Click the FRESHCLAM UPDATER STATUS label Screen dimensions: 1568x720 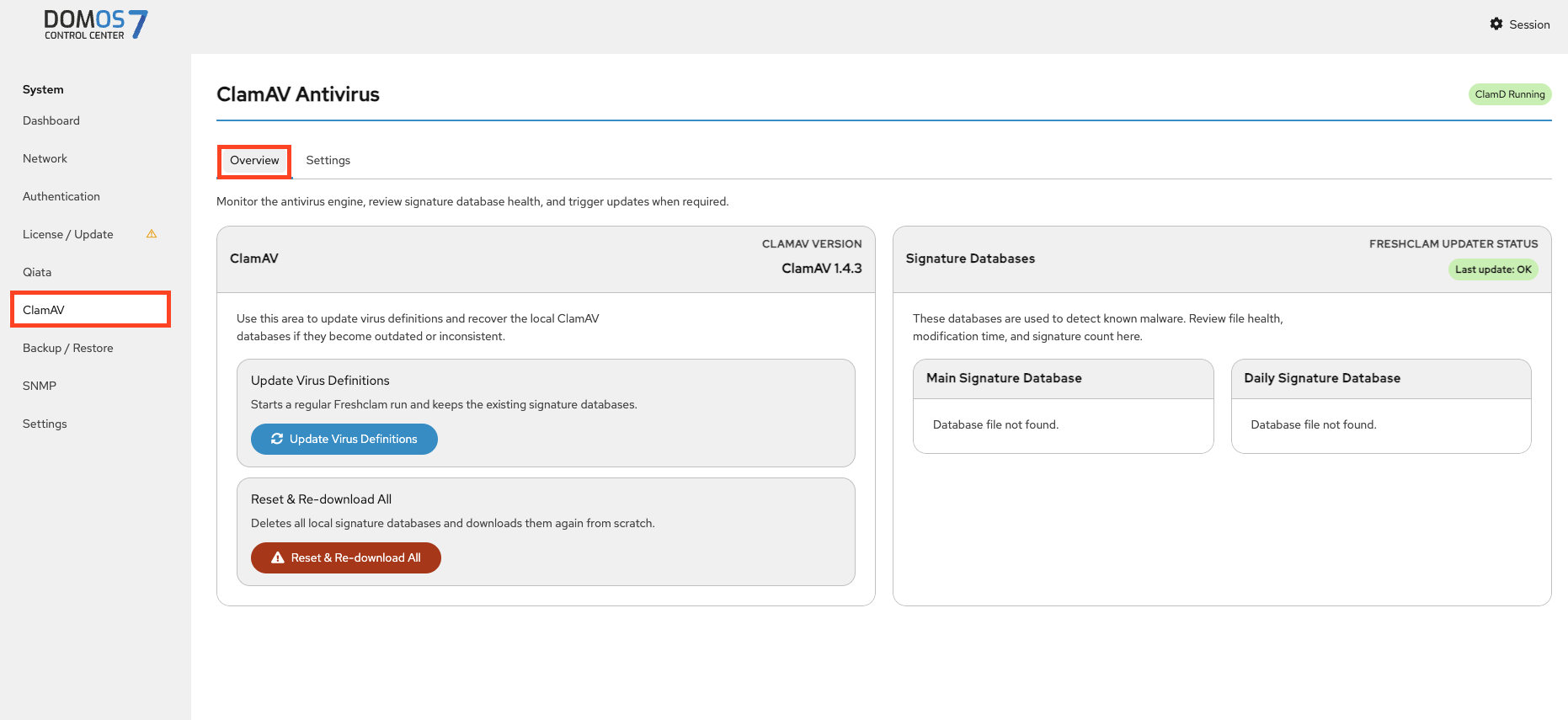coord(1453,243)
